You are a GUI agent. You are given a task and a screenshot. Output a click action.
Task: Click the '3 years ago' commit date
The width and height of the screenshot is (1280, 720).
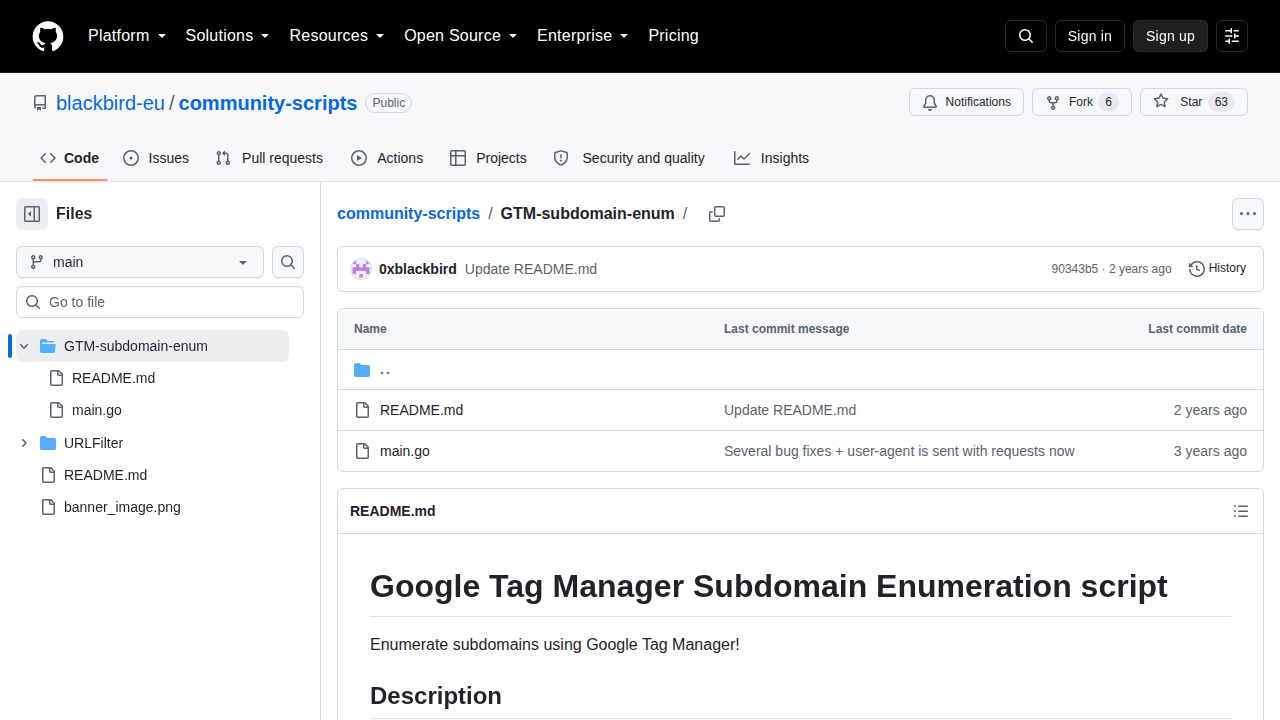[x=1210, y=451]
